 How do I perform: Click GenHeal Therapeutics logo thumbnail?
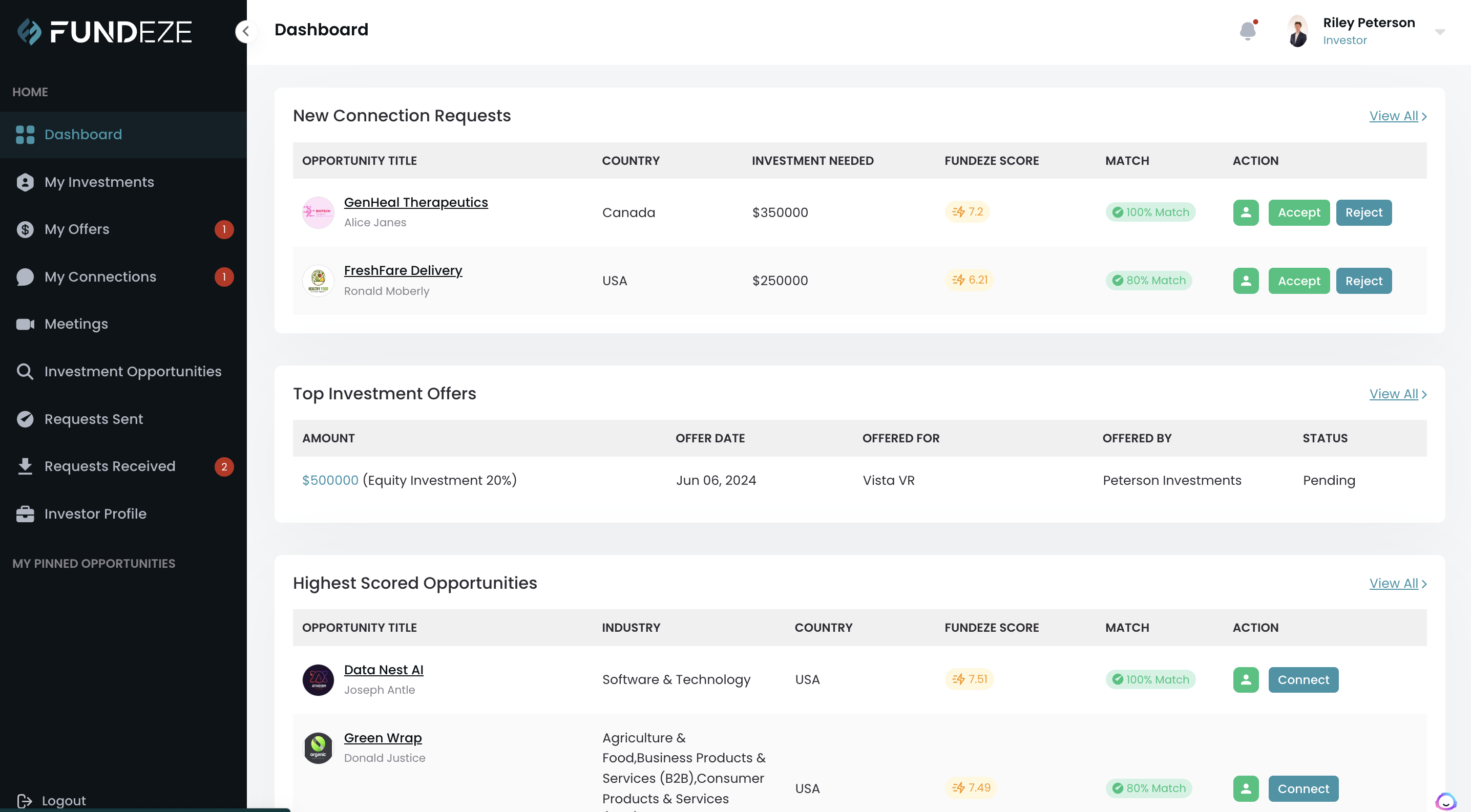click(x=318, y=213)
